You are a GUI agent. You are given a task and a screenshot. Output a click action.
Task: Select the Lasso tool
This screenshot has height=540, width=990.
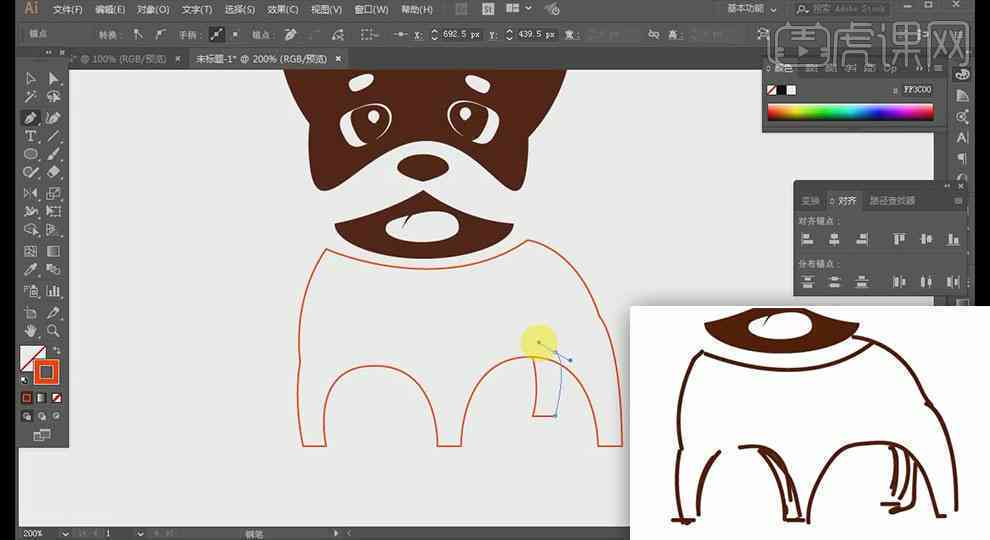[54, 97]
